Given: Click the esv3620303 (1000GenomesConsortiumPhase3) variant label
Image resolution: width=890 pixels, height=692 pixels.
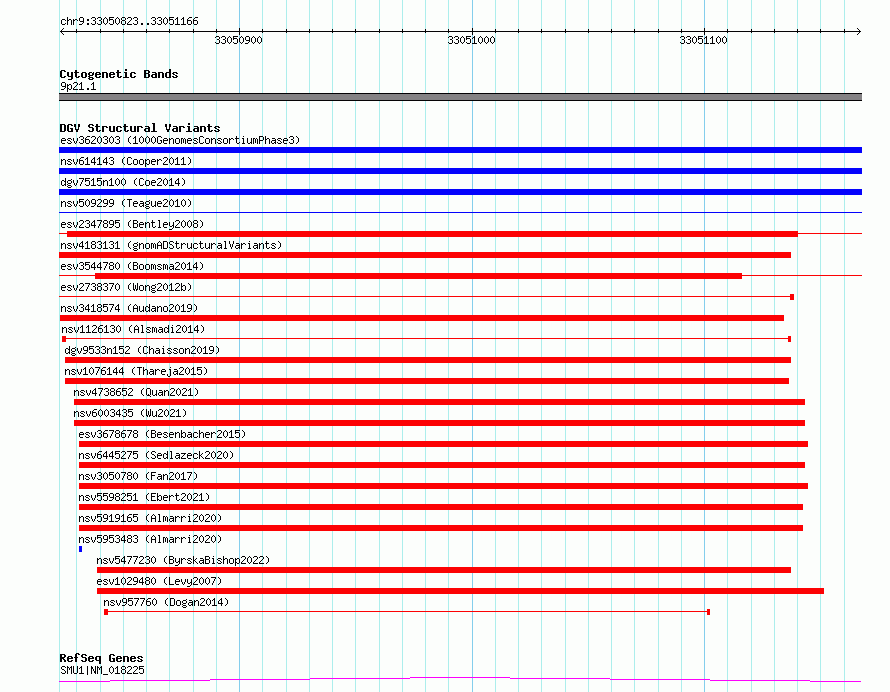Looking at the screenshot, I should click(180, 140).
